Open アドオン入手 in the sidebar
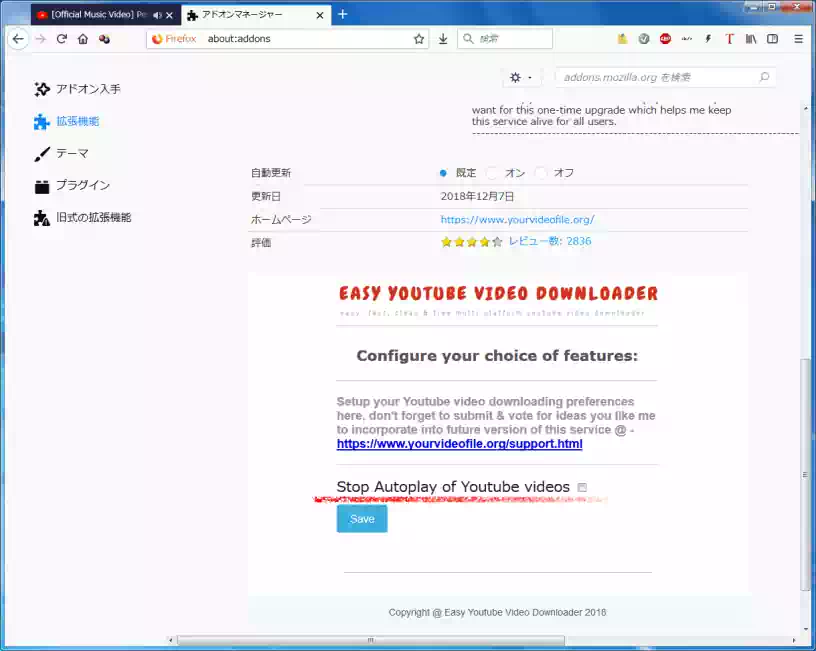Viewport: 816px width, 651px height. click(x=77, y=89)
